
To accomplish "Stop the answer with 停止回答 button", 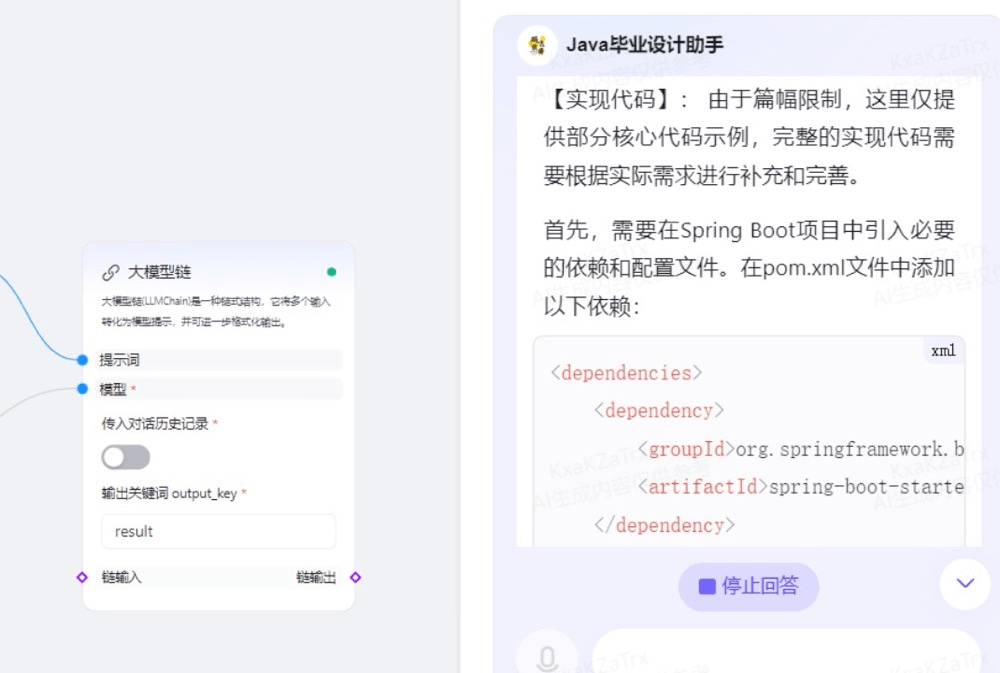I will pos(748,586).
